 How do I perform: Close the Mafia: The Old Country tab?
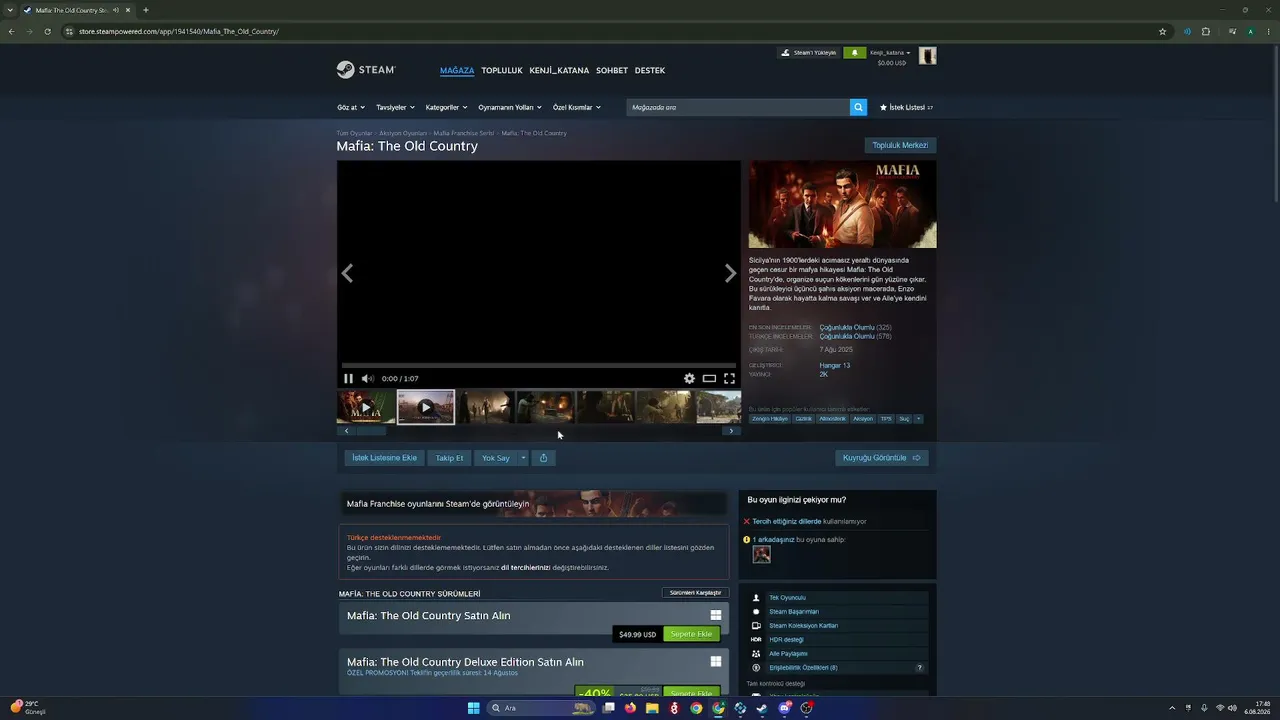pyautogui.click(x=128, y=10)
